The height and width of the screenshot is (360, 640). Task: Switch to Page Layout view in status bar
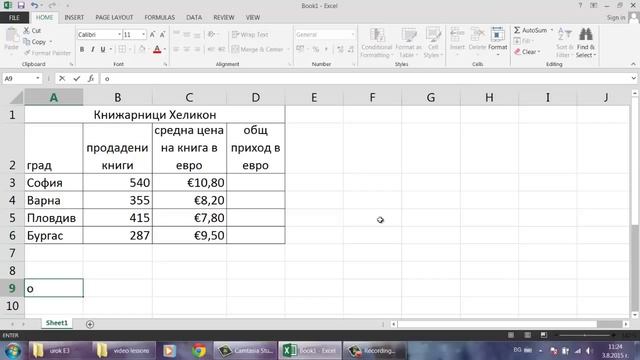527,335
